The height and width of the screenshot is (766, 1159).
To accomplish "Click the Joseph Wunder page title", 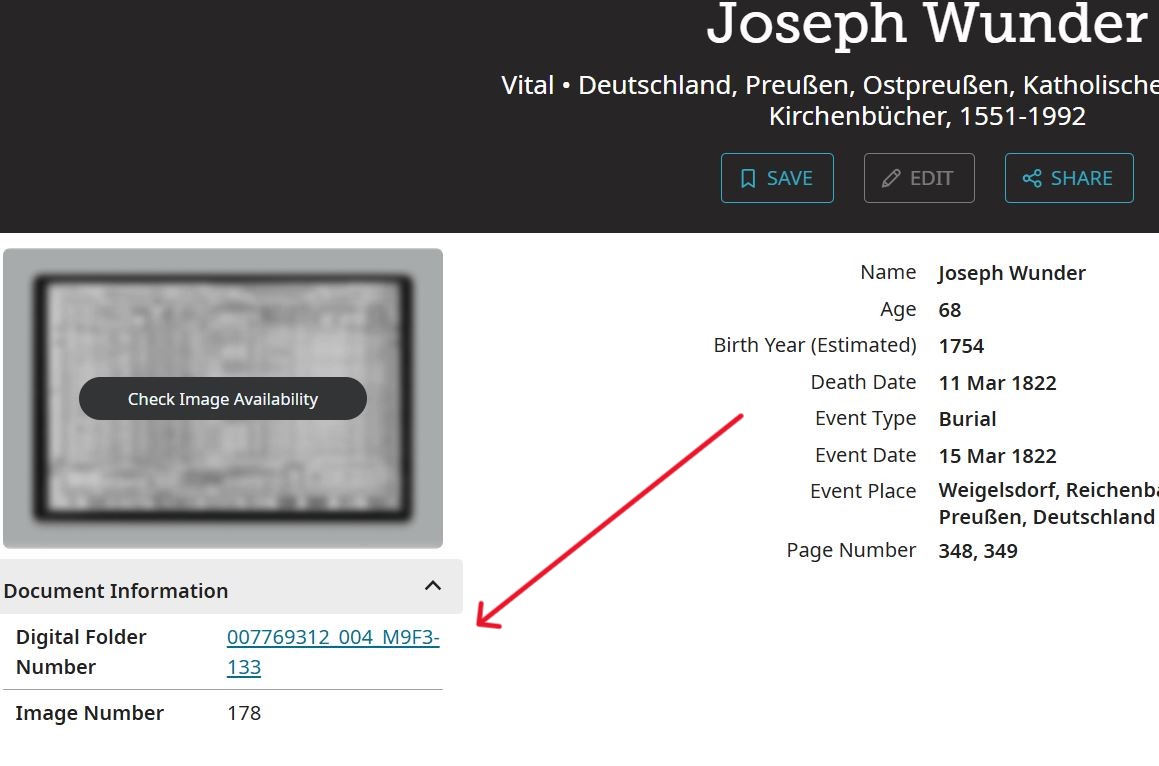I will (x=928, y=24).
